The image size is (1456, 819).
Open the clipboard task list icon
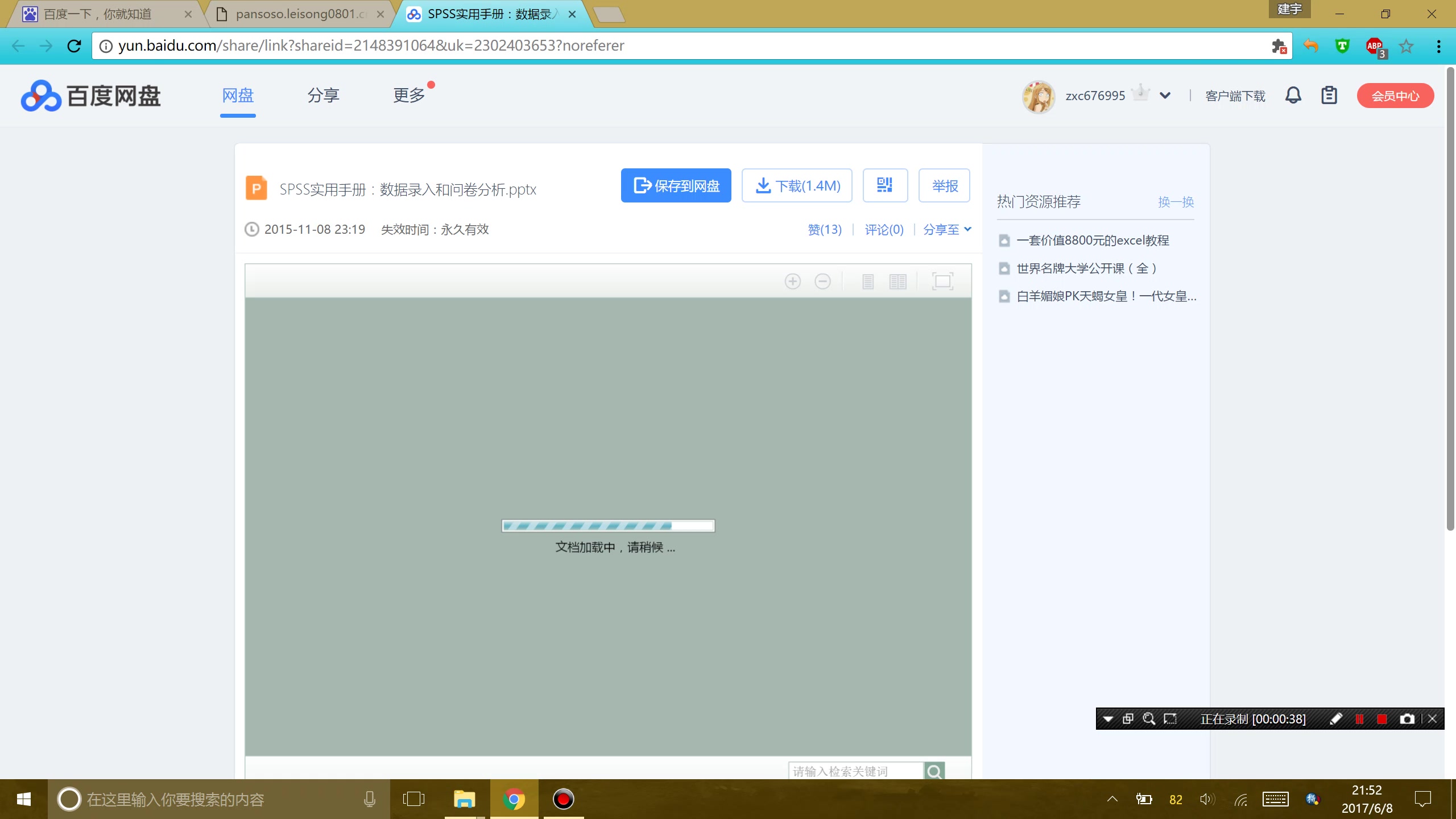coord(1329,95)
